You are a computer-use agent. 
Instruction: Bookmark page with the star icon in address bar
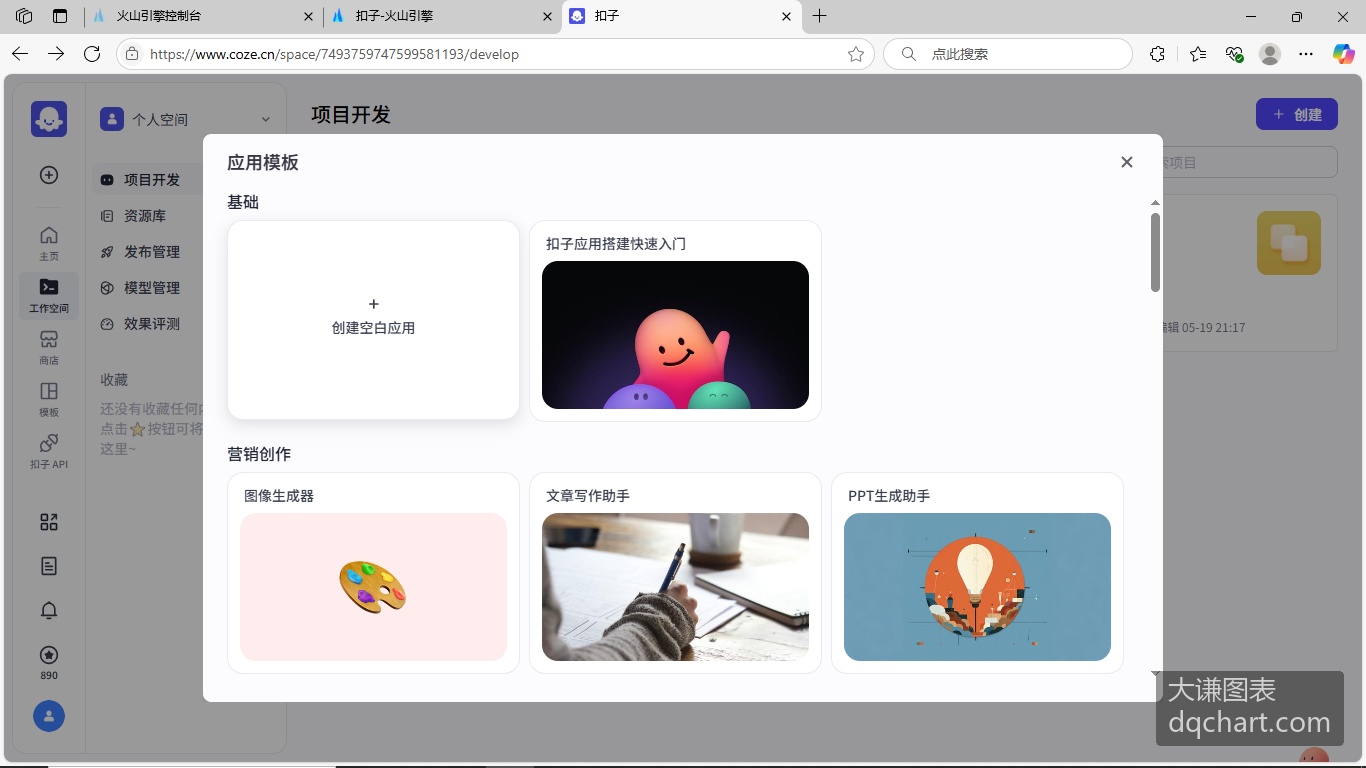856,54
